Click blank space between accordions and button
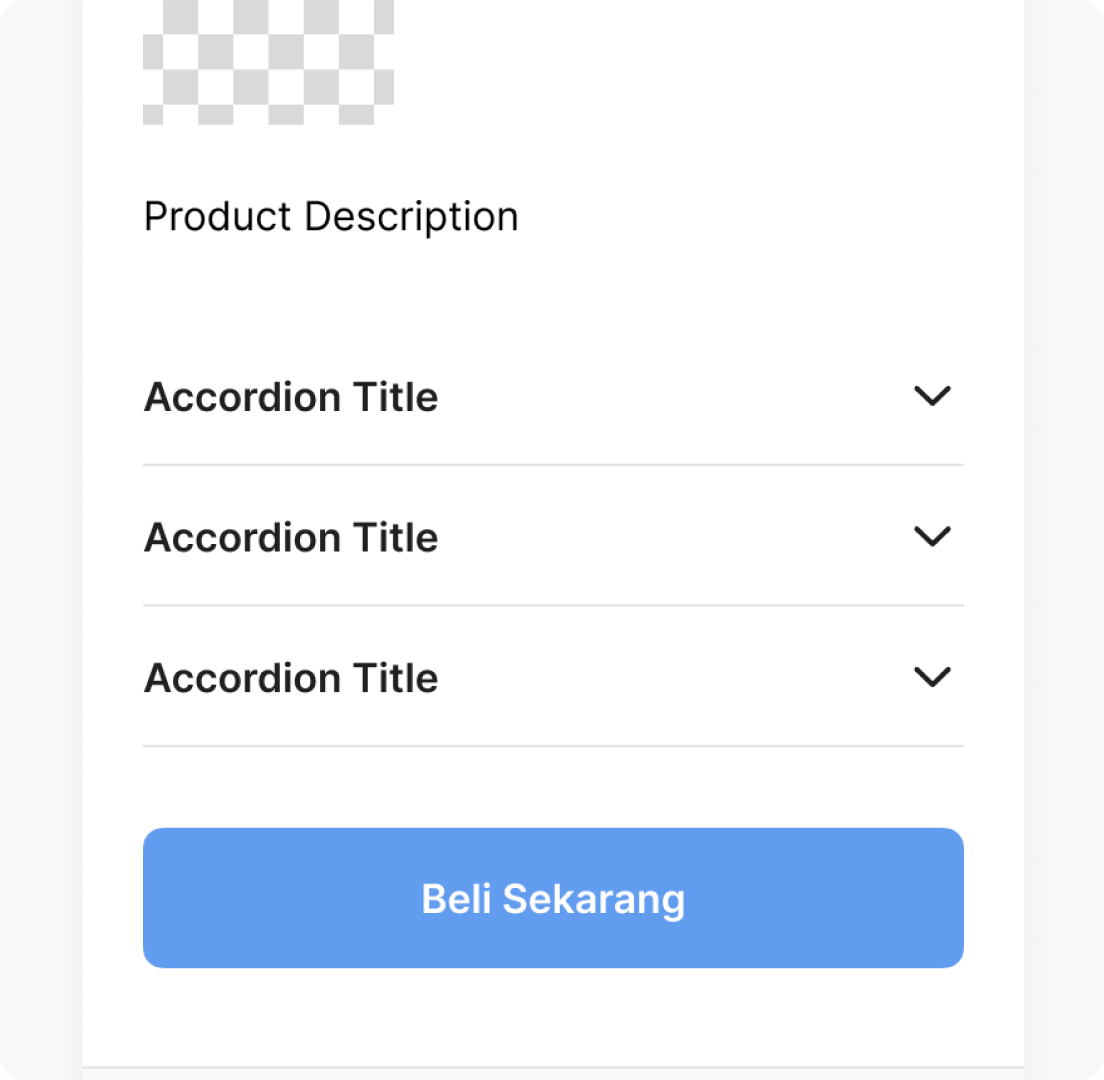 point(553,787)
